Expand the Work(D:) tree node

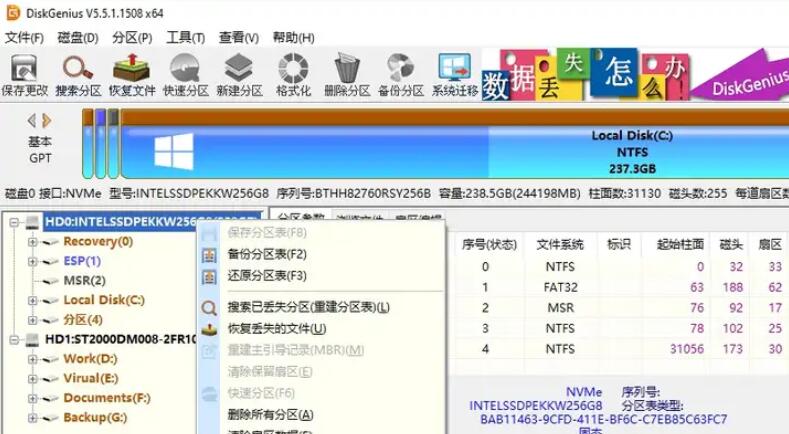click(33, 359)
